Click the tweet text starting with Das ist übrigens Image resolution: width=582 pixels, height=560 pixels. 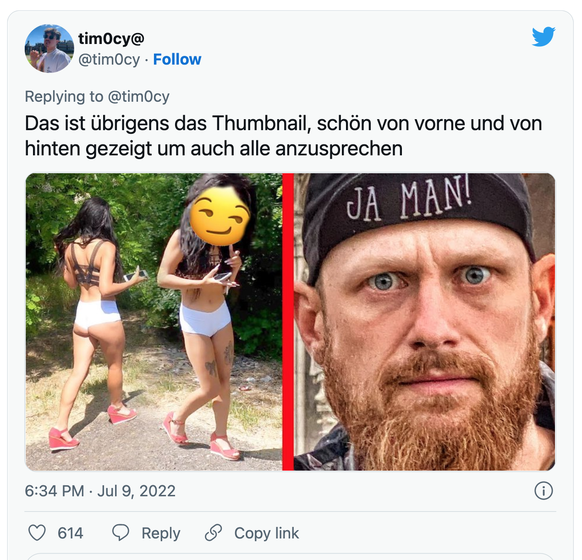point(283,136)
